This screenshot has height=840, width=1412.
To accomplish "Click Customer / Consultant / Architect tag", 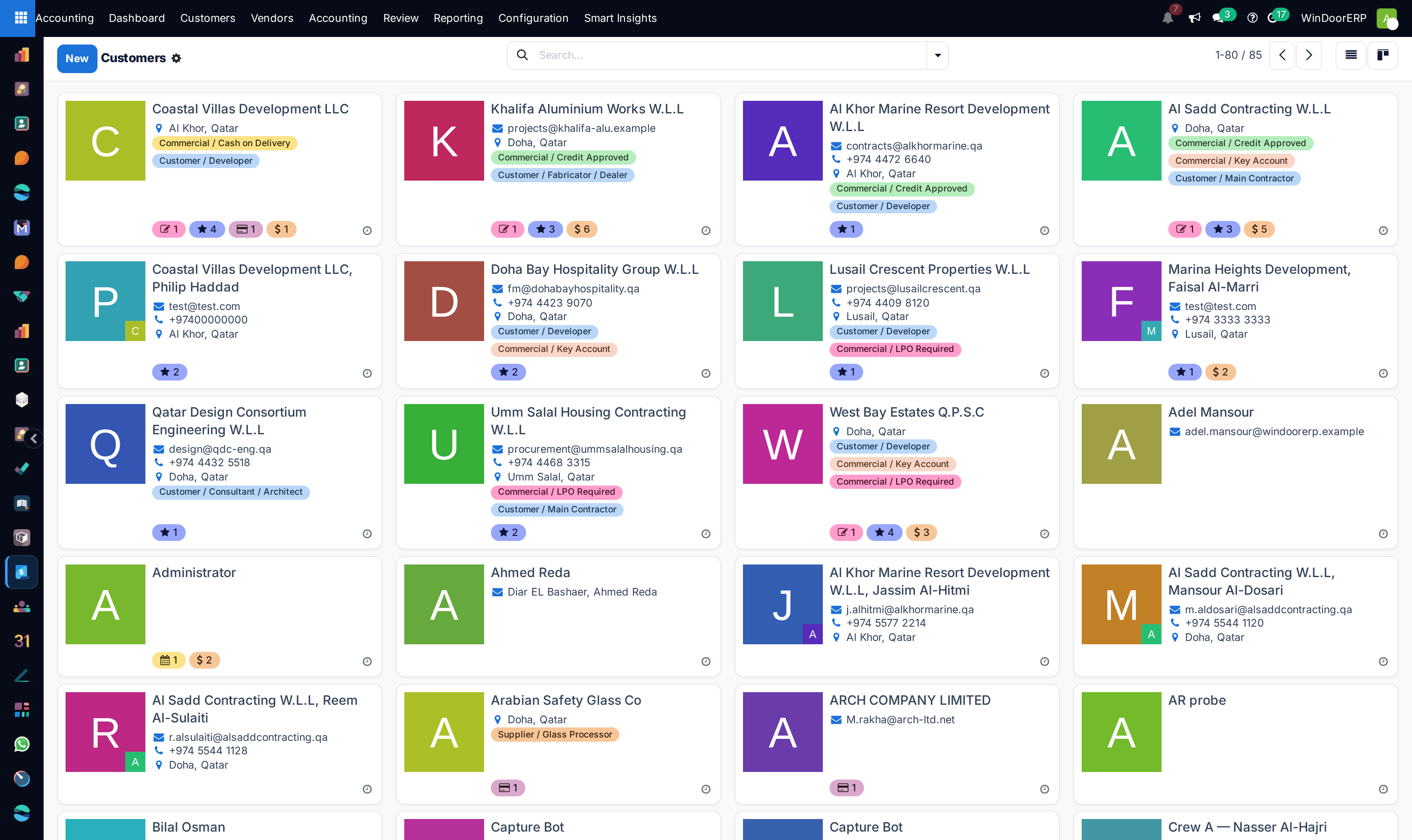I will pyautogui.click(x=231, y=492).
